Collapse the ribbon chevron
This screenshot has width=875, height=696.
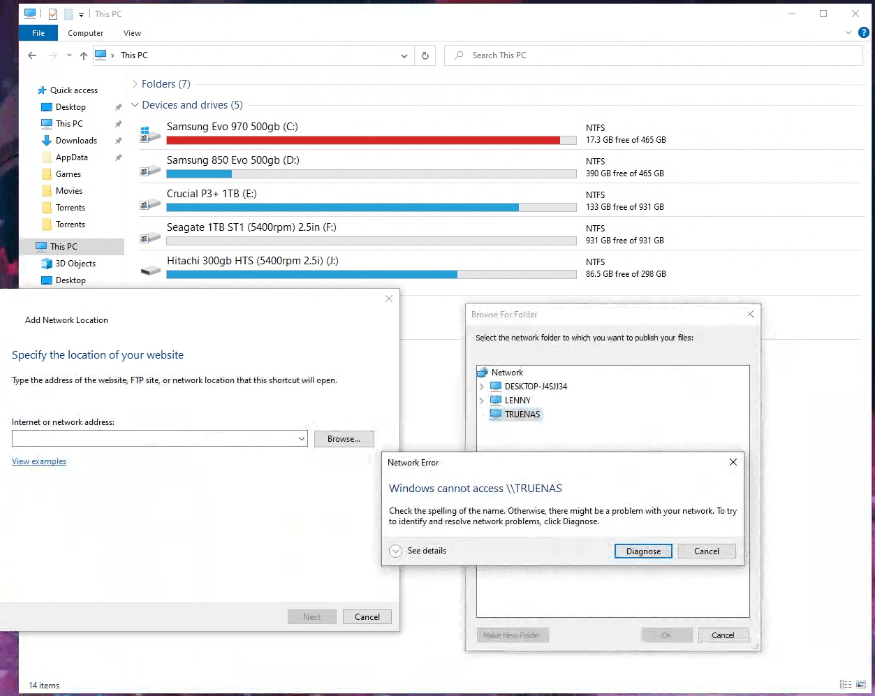click(x=848, y=33)
